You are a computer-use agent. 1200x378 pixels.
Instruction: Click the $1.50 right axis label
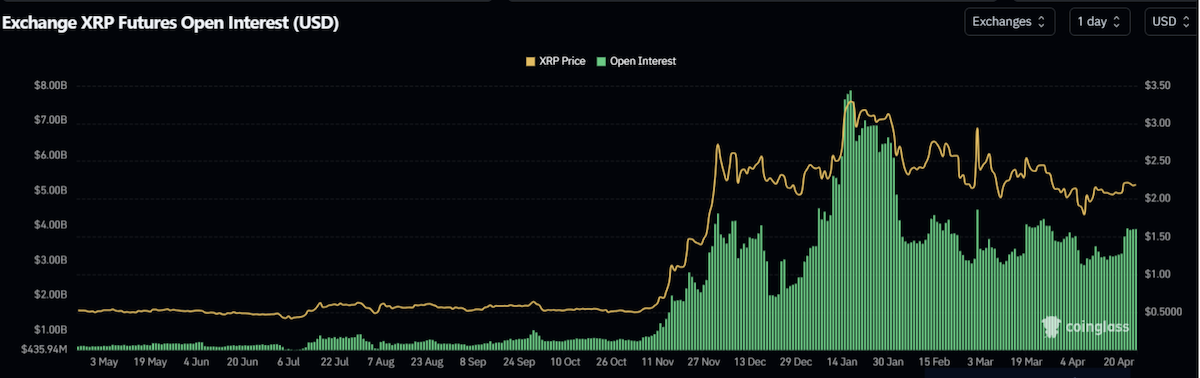[1158, 236]
